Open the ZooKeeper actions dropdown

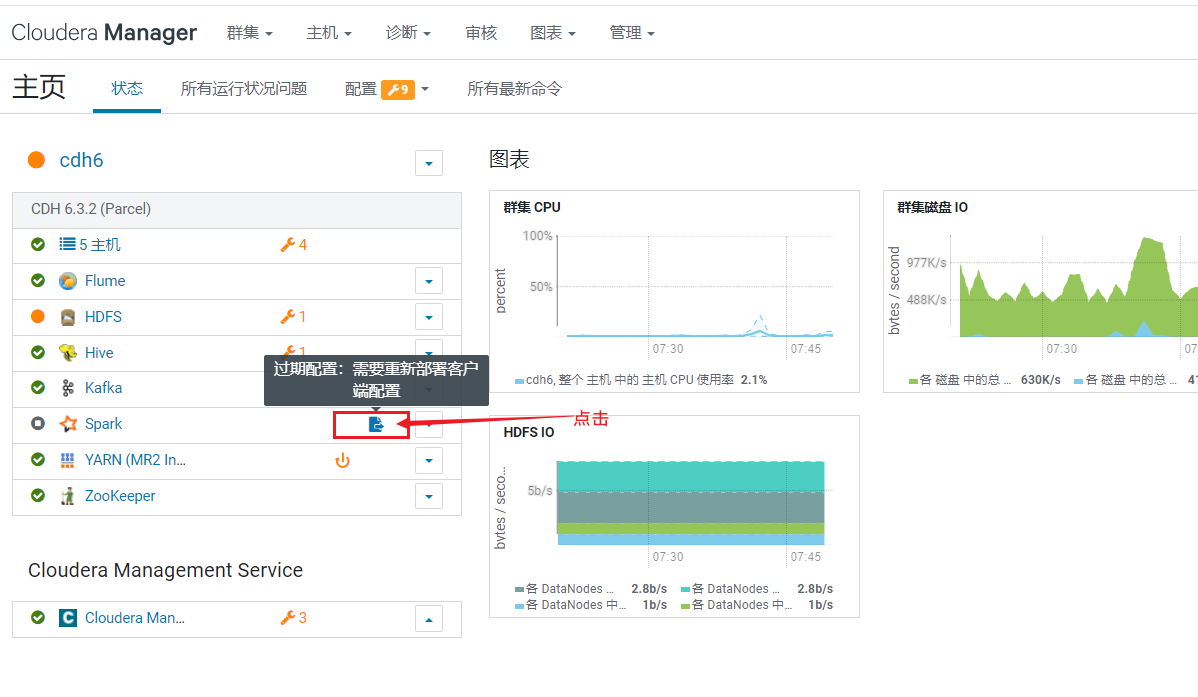click(x=429, y=497)
